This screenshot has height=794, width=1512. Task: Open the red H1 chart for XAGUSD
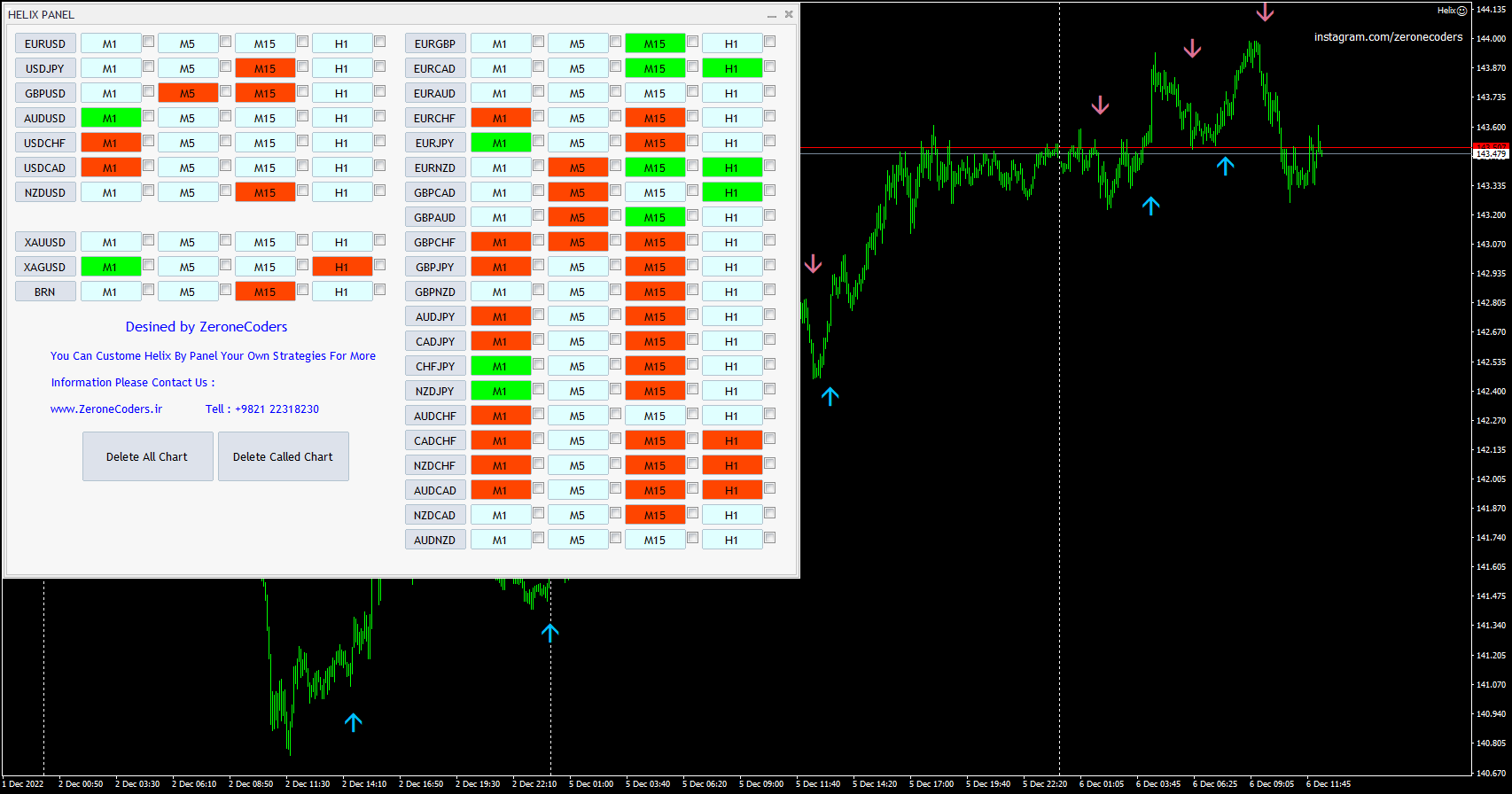coord(342,267)
